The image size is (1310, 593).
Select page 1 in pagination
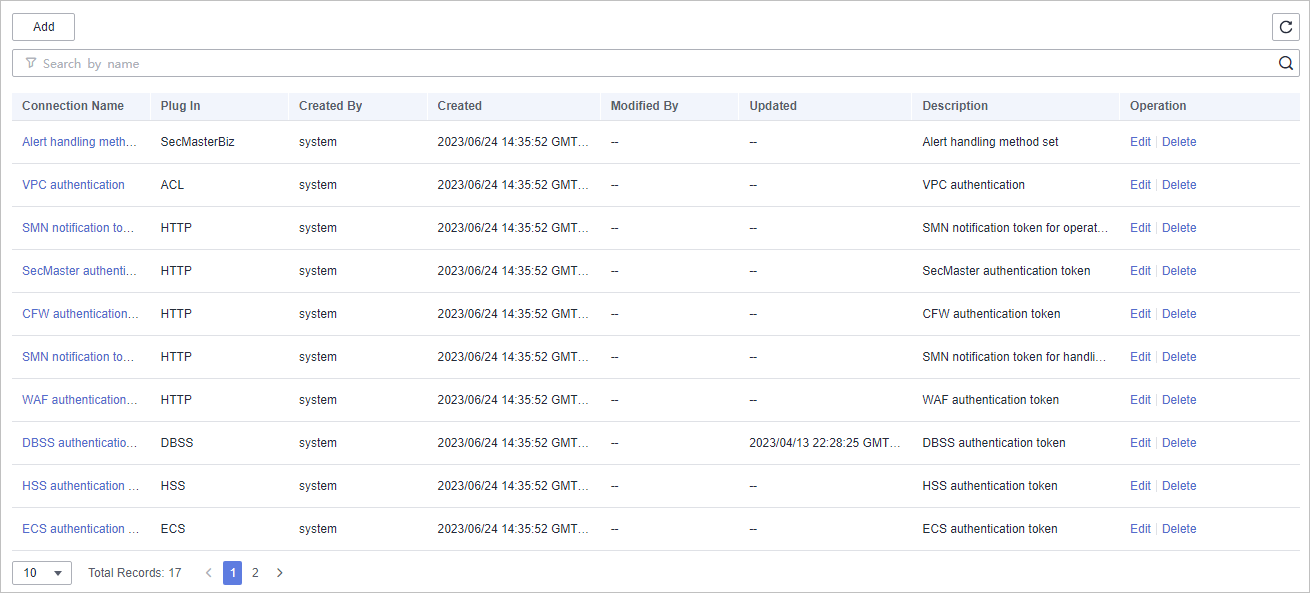coord(232,573)
